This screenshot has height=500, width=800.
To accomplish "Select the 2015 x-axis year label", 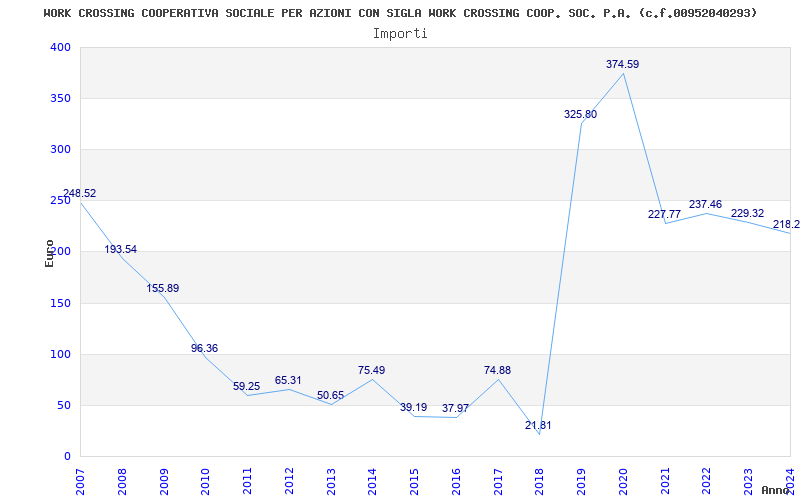I will coord(414,481).
